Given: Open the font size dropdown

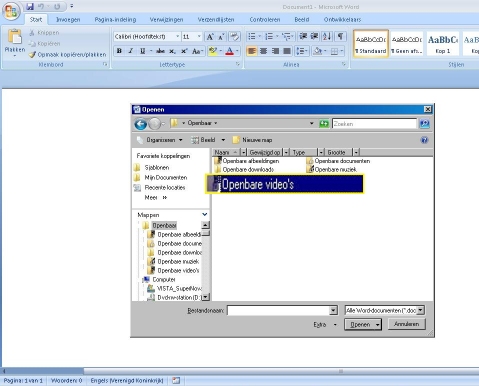Looking at the screenshot, I should pyautogui.click(x=199, y=36).
